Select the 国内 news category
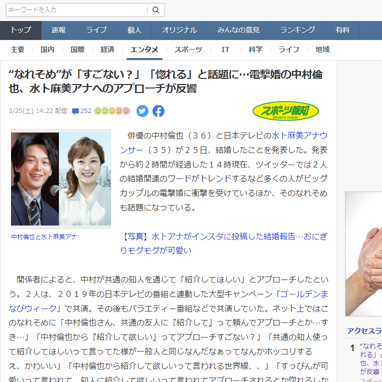 pos(47,50)
